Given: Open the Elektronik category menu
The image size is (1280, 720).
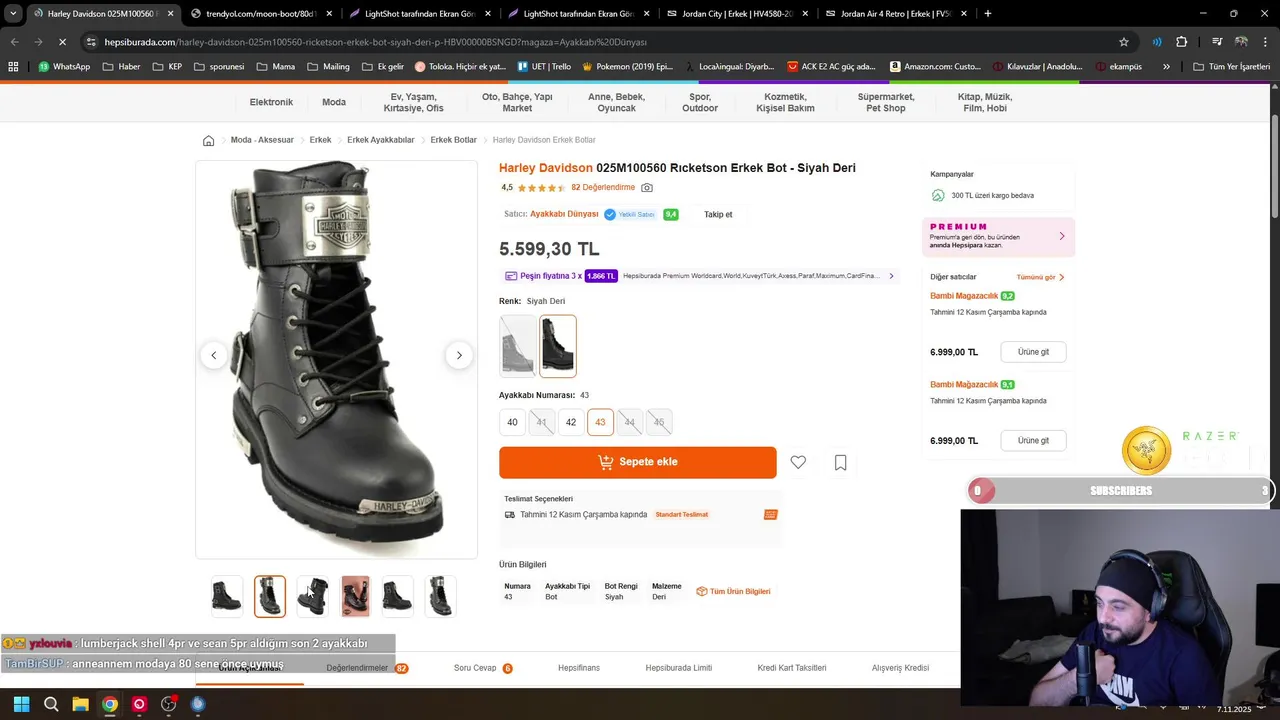Looking at the screenshot, I should click(271, 102).
